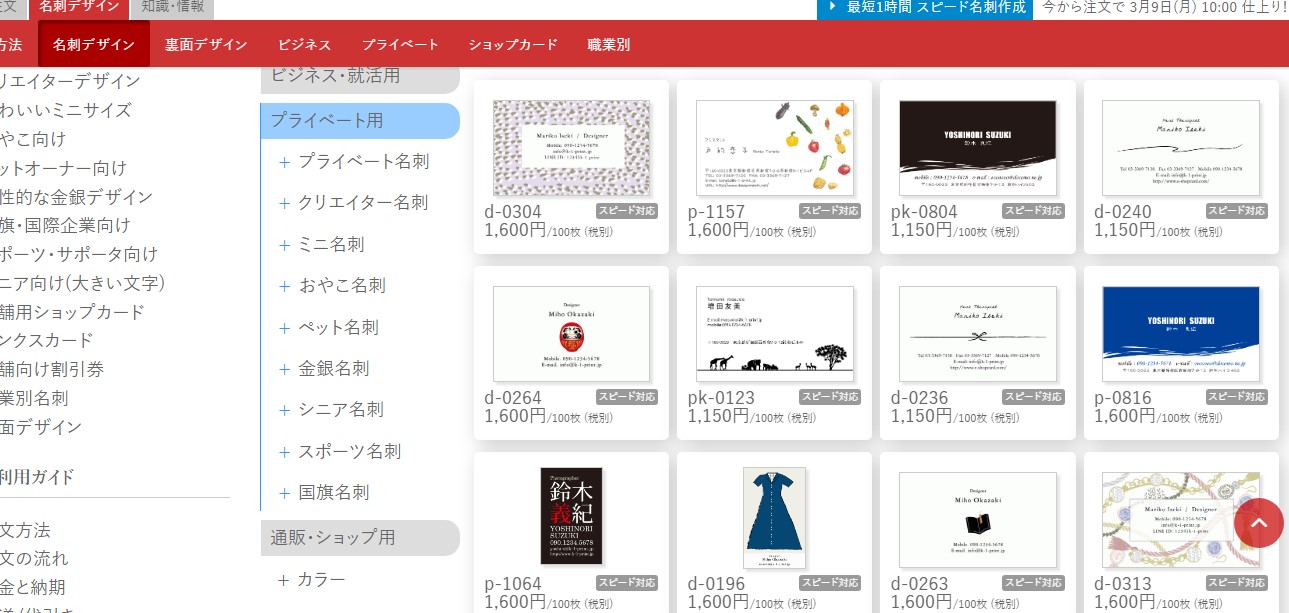Open the ニア向け(大きい文字) sidebar link

pos(83,283)
